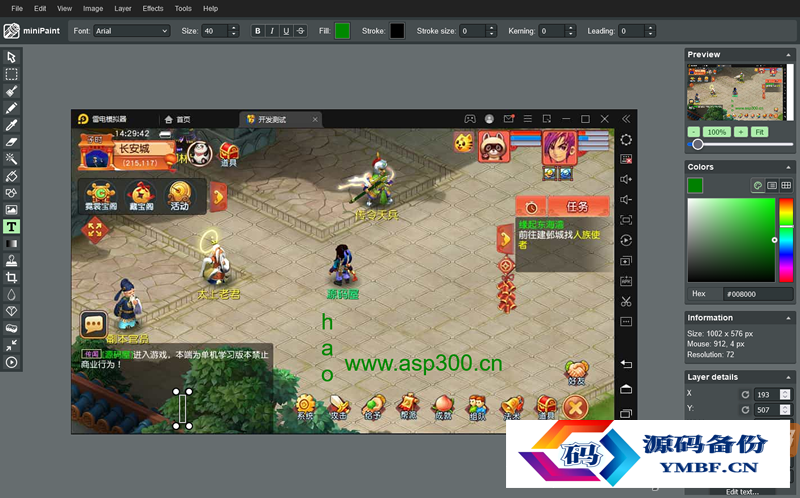Open the Shapes tool
Screen dimensions: 800x498
(11, 192)
